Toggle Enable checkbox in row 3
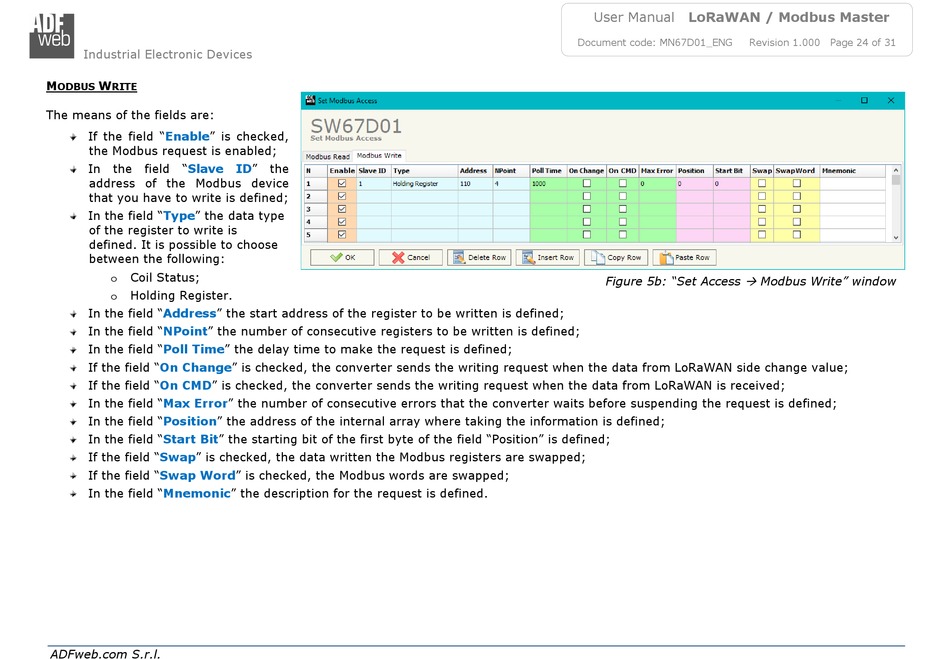The height and width of the screenshot is (659, 950). [x=342, y=209]
